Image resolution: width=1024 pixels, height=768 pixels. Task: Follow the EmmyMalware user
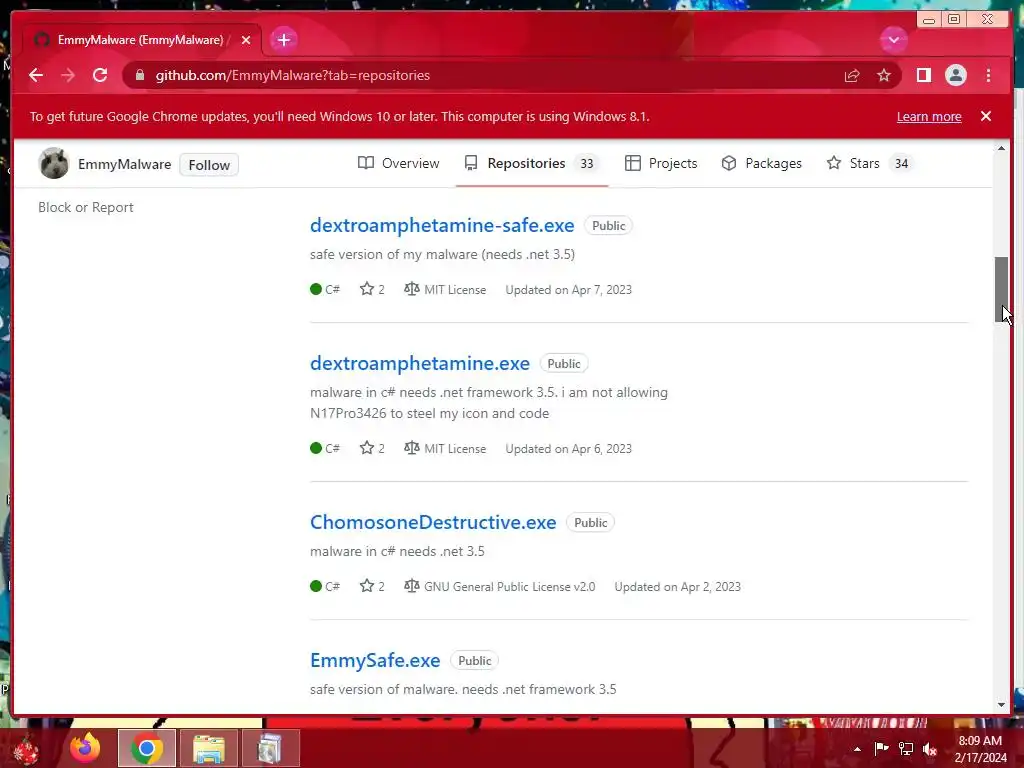click(209, 165)
